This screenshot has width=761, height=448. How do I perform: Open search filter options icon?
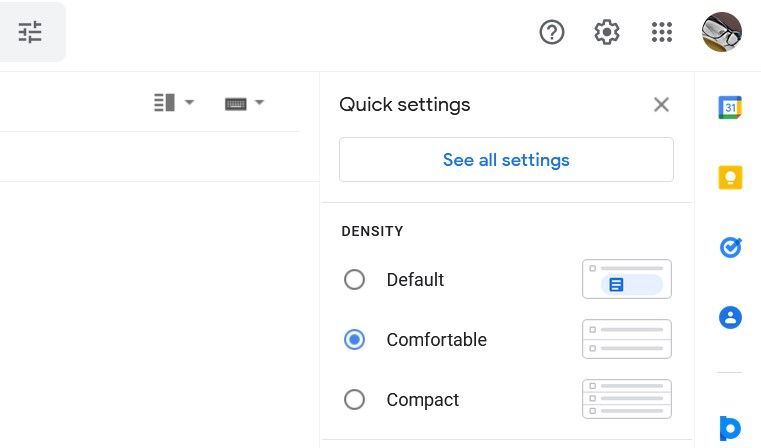coord(30,32)
